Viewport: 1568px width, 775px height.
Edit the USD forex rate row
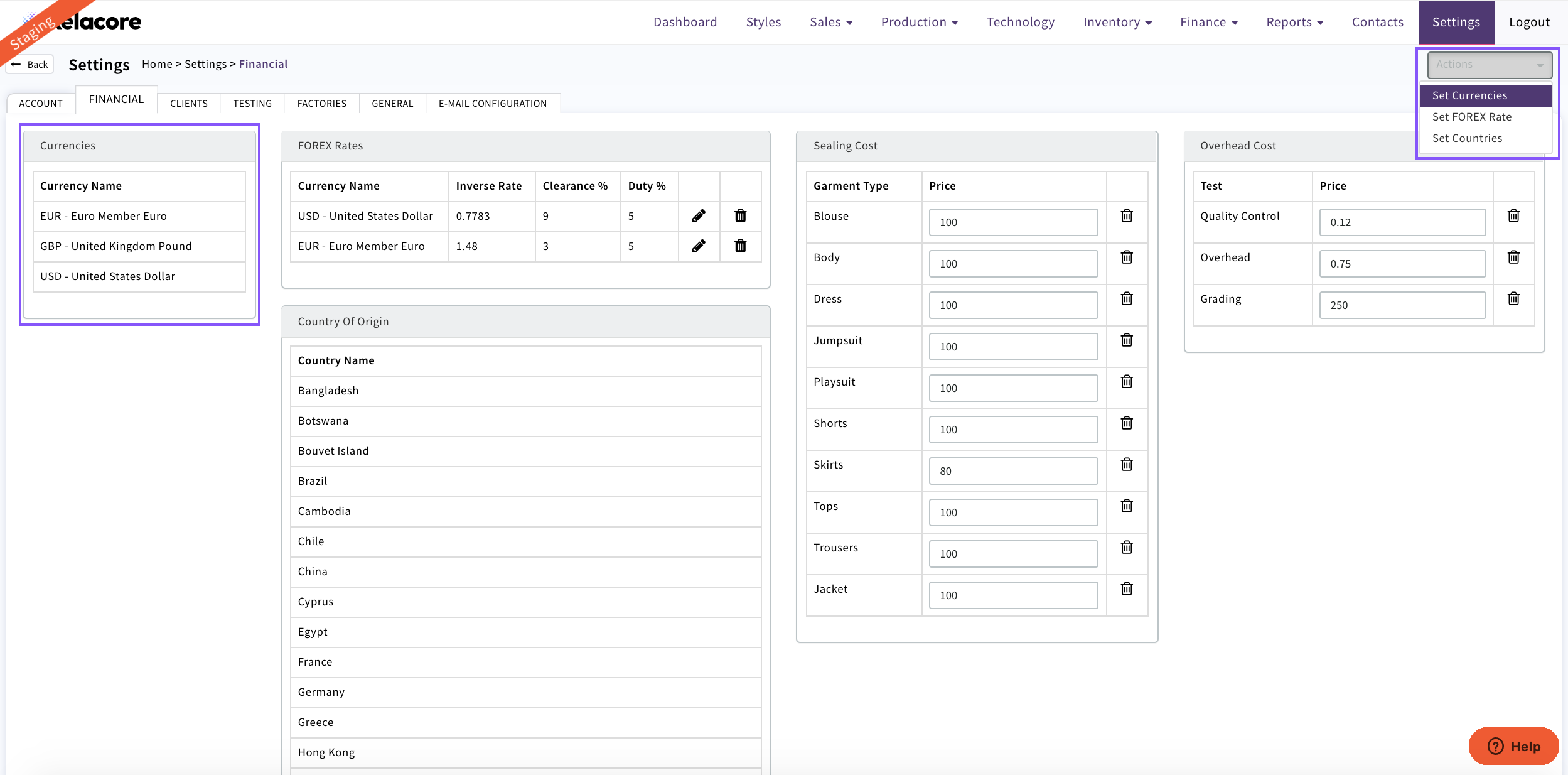coord(699,216)
